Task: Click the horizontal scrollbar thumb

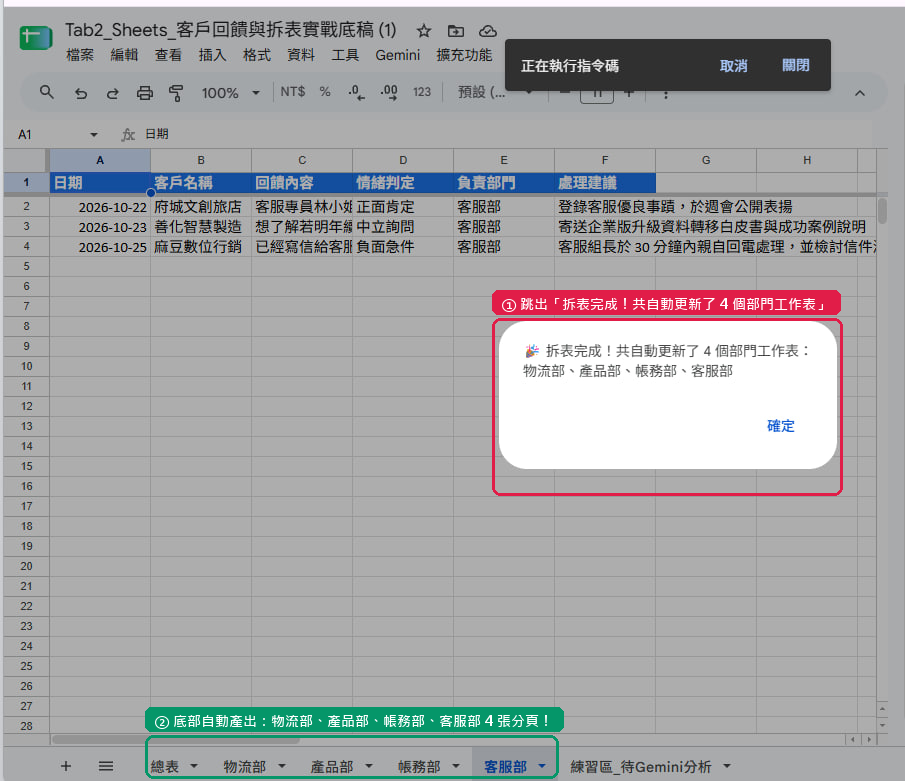Action: coord(175,739)
